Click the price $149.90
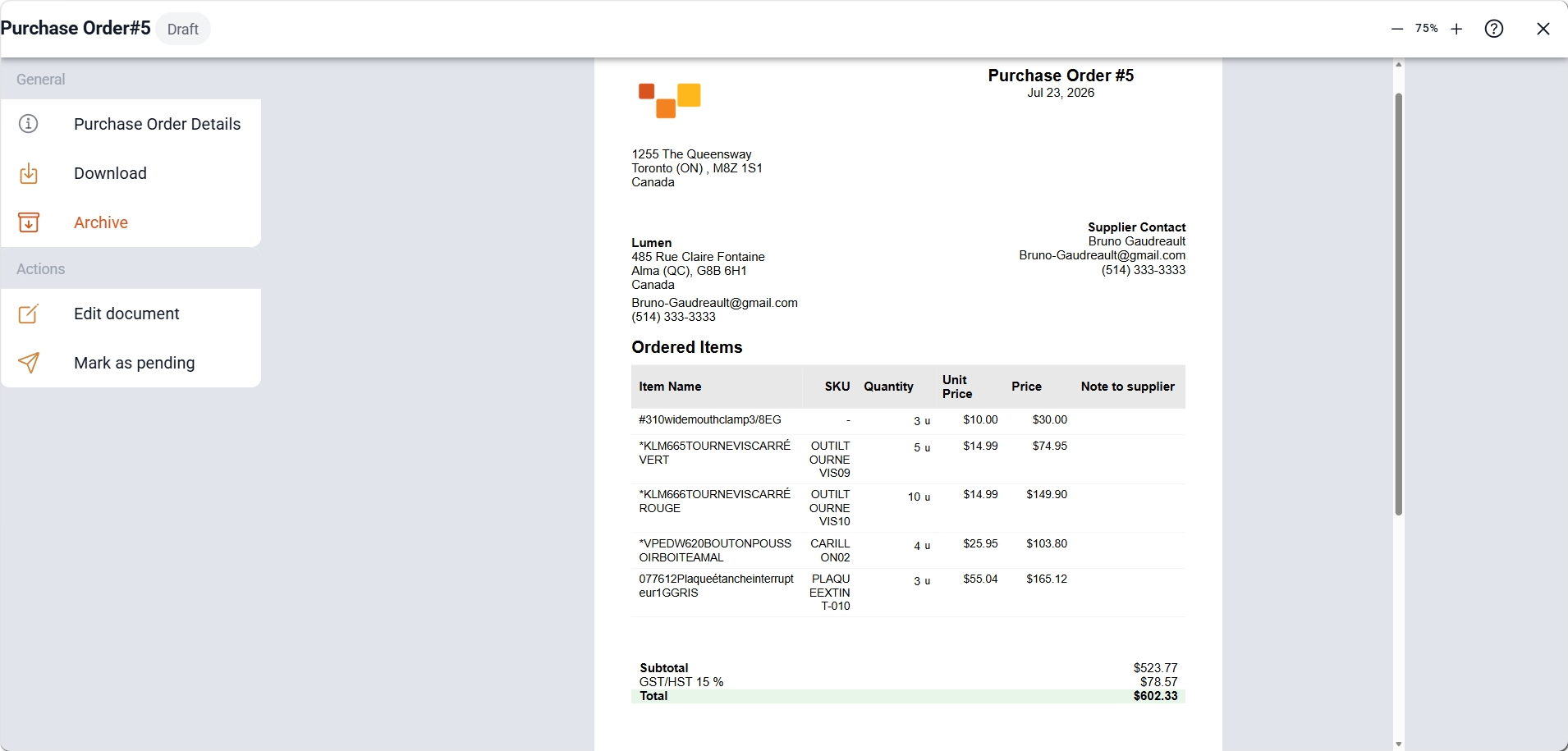Image resolution: width=1568 pixels, height=751 pixels. click(x=1047, y=495)
